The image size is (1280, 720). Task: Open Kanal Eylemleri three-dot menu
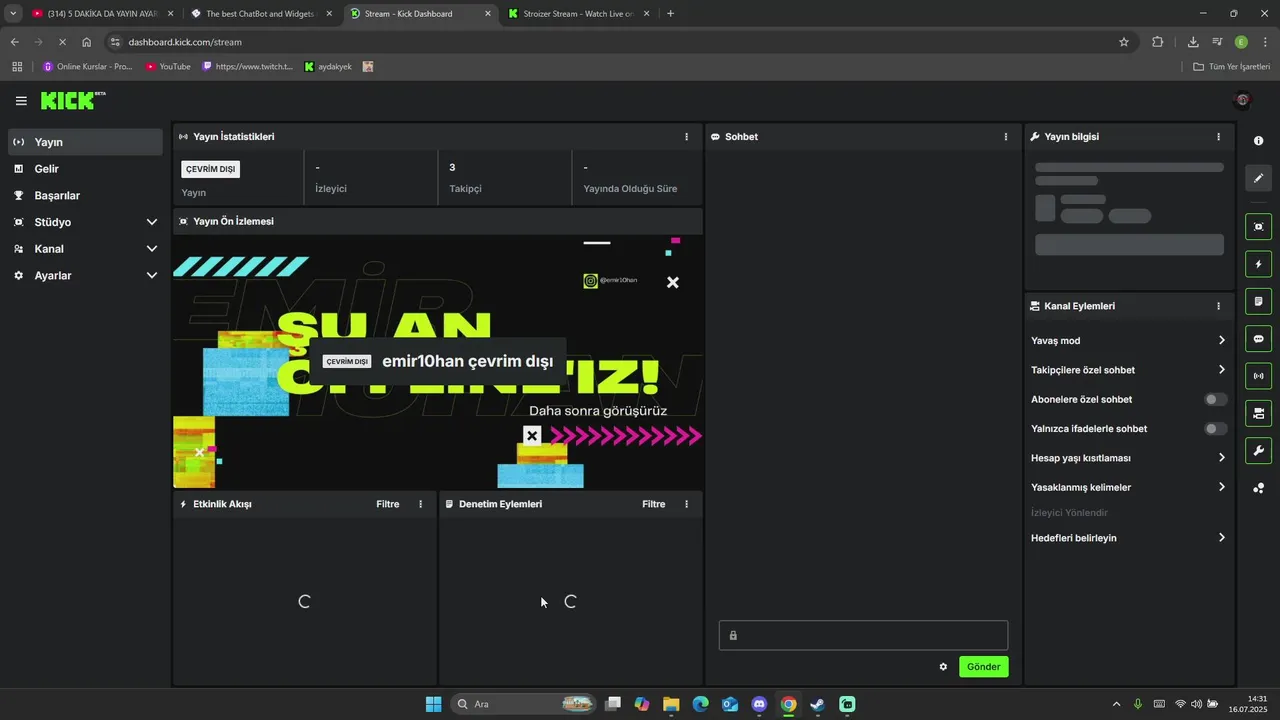pyautogui.click(x=1218, y=306)
